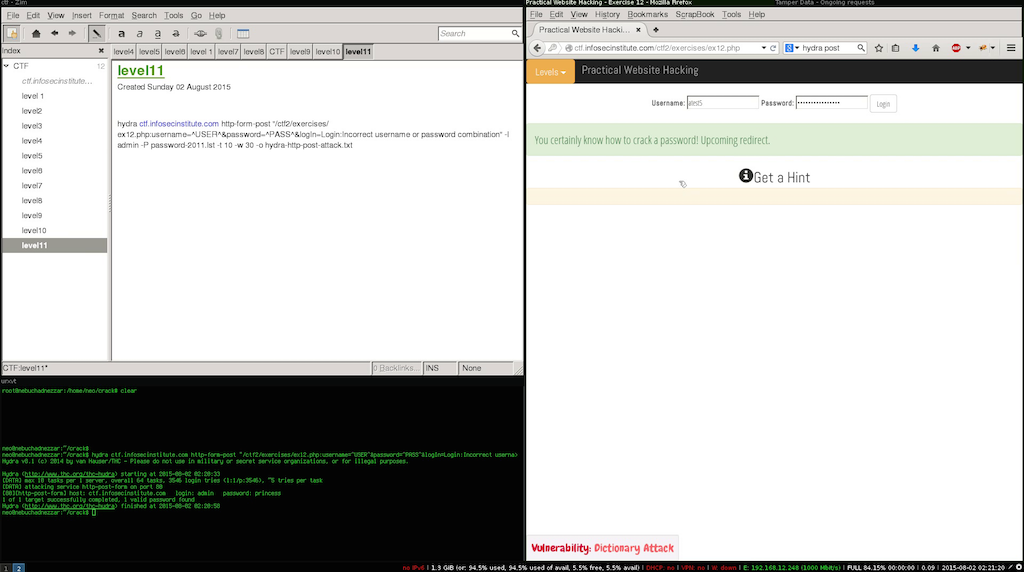Open Zim's calendar toolbar icon
The width and height of the screenshot is (1024, 572).
pos(243,33)
